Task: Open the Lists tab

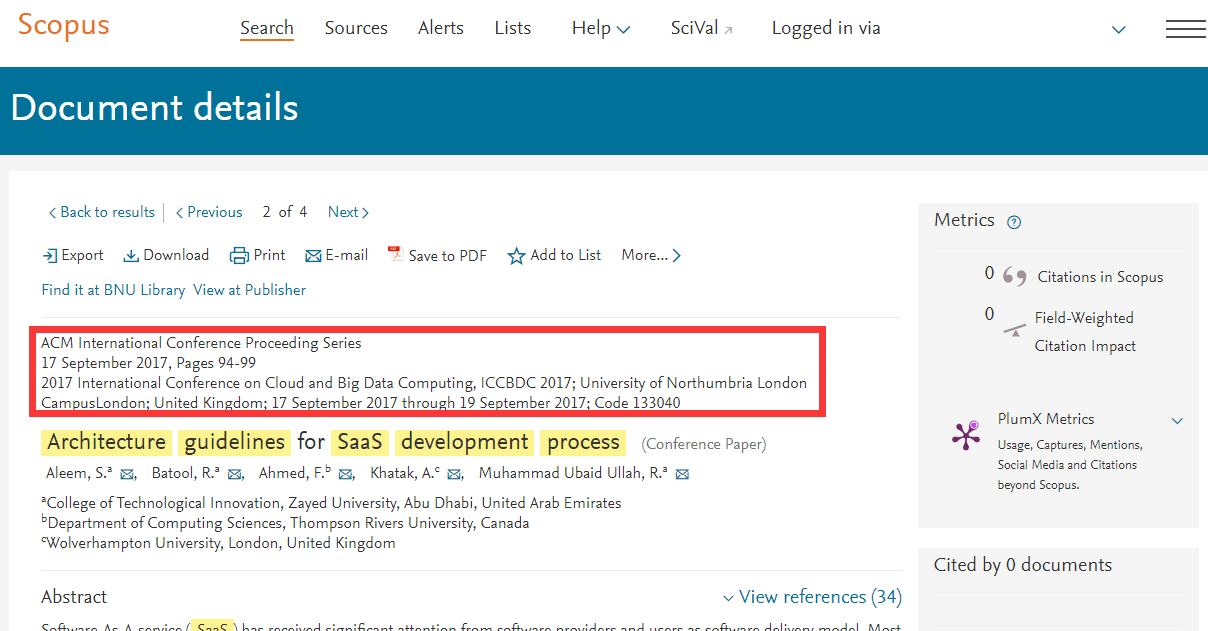Action: click(513, 28)
